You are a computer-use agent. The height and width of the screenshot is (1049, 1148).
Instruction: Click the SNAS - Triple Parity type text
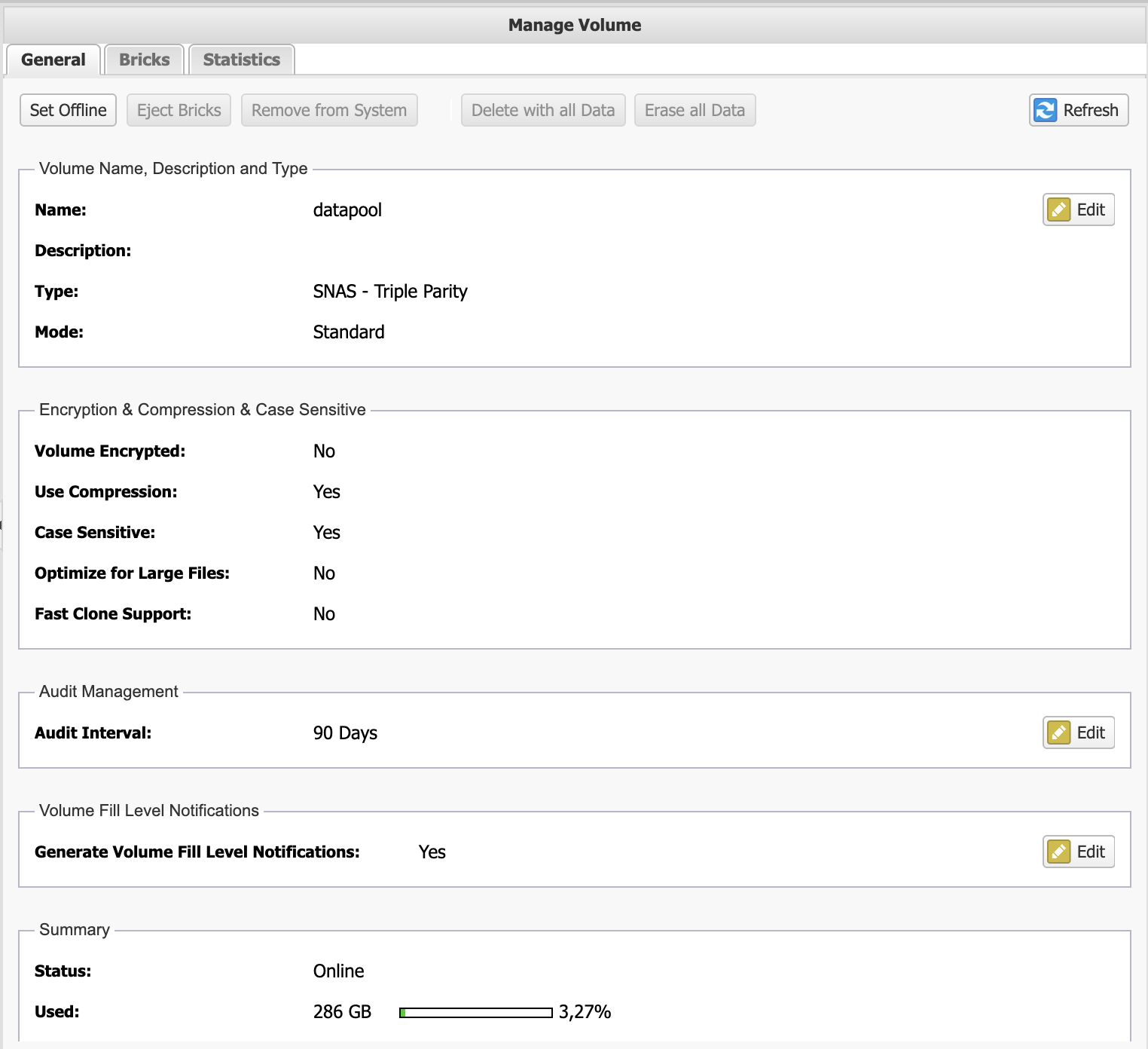(389, 292)
